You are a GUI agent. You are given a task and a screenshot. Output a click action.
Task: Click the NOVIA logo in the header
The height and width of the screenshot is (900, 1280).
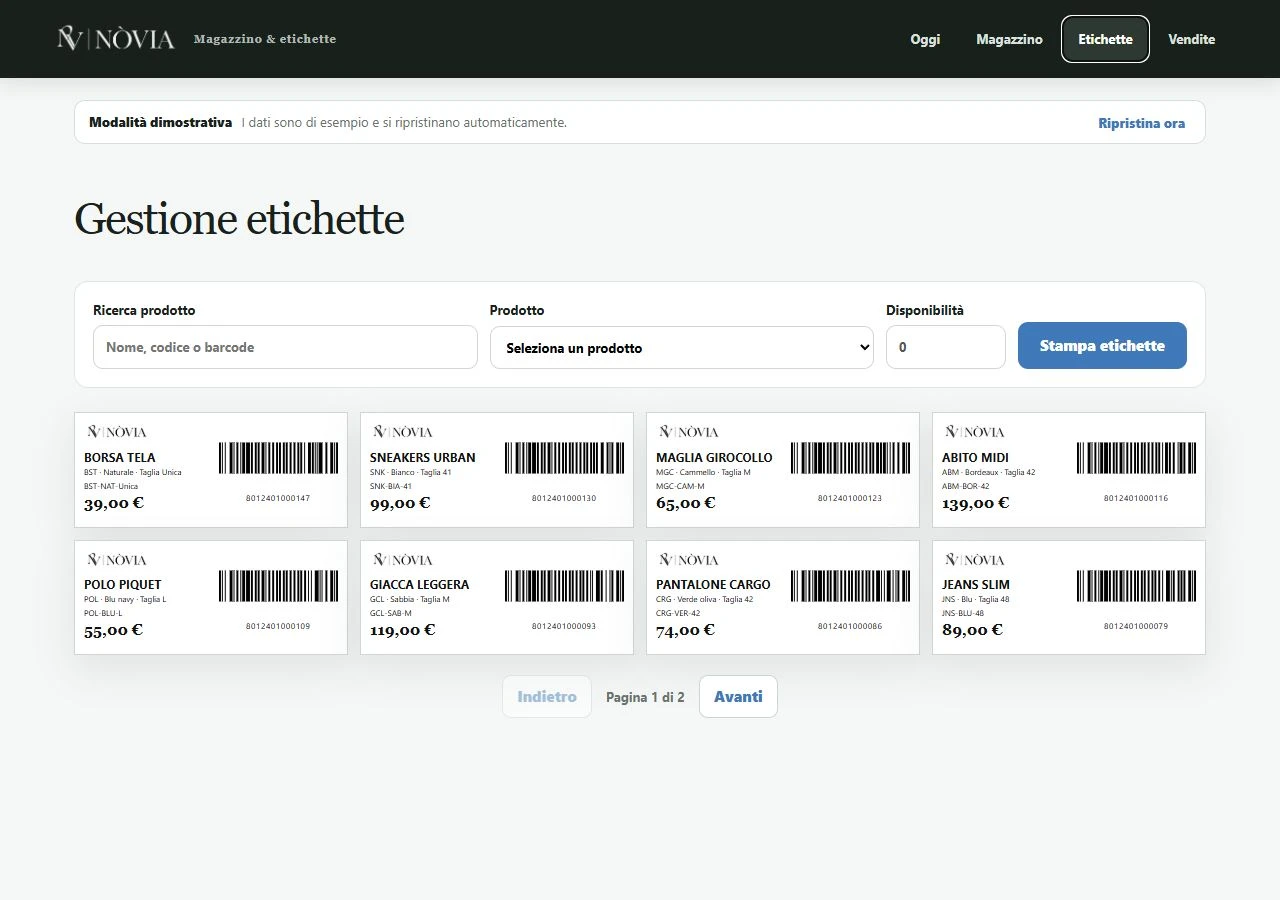click(x=116, y=39)
